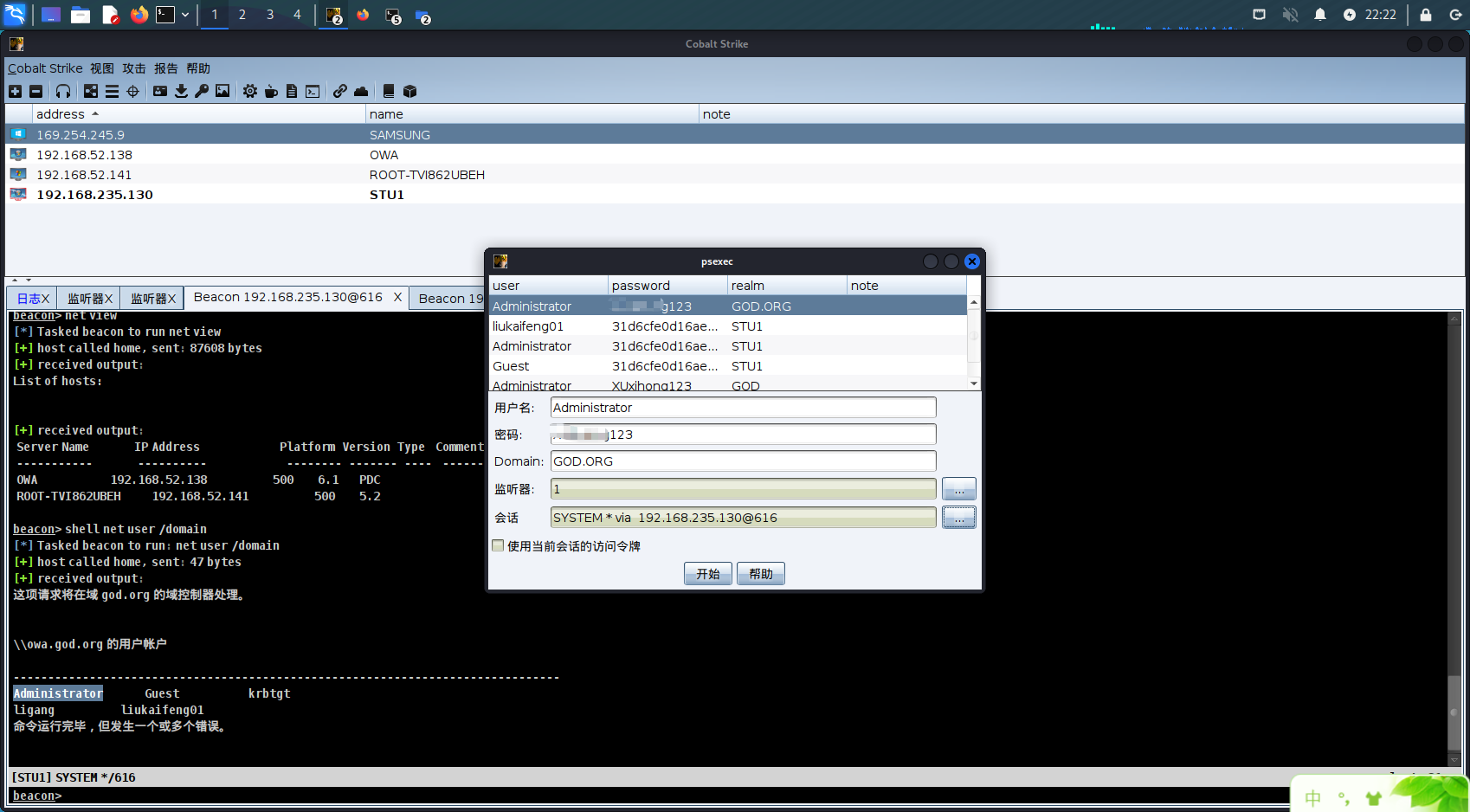Switch to target table crosshair icon

(132, 91)
